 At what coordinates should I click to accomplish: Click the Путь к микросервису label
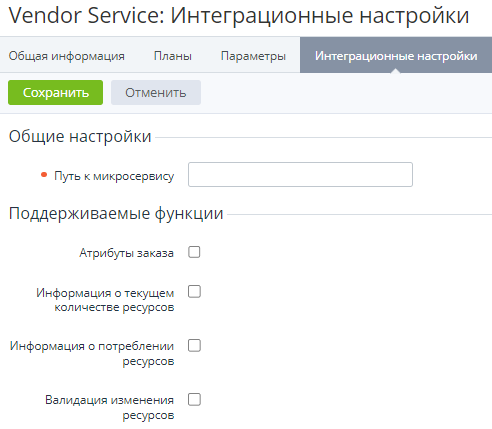(x=114, y=176)
